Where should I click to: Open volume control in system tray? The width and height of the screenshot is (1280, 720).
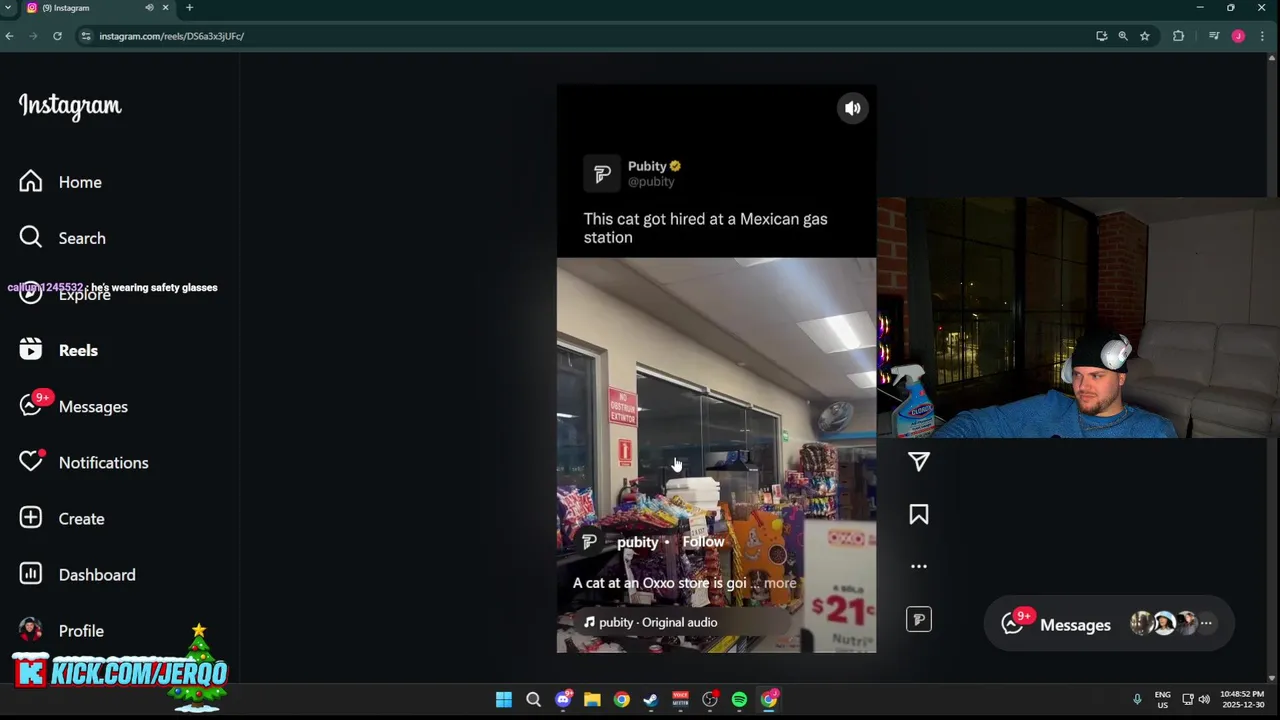click(1204, 699)
